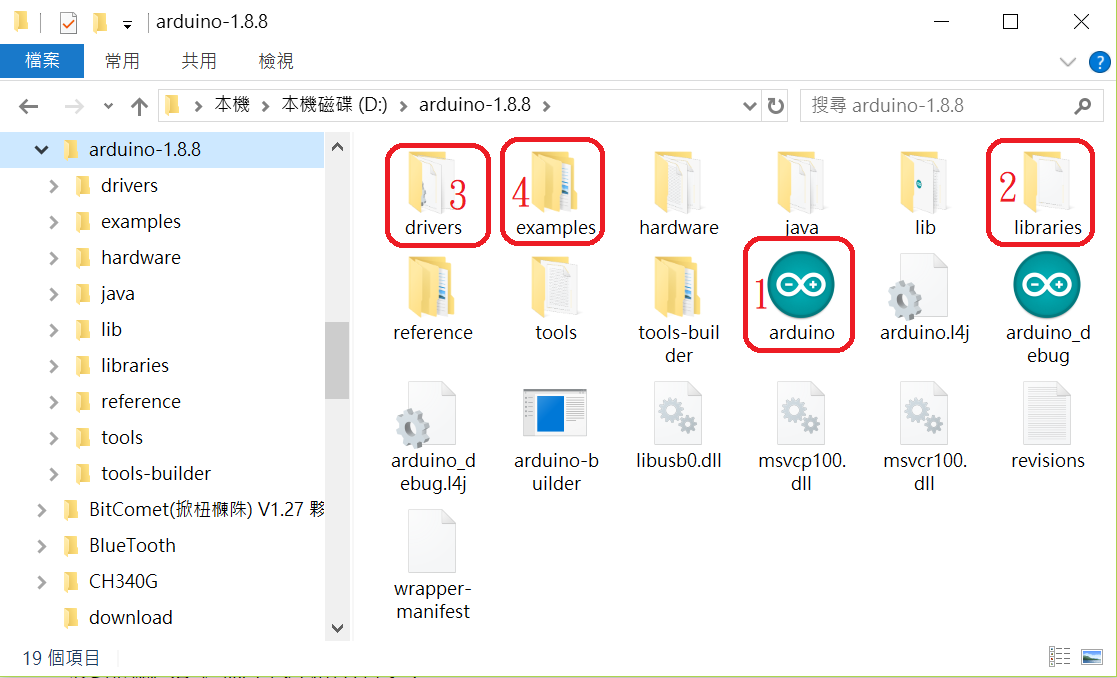Expand the drivers tree node
The height and width of the screenshot is (678, 1117).
(x=53, y=186)
